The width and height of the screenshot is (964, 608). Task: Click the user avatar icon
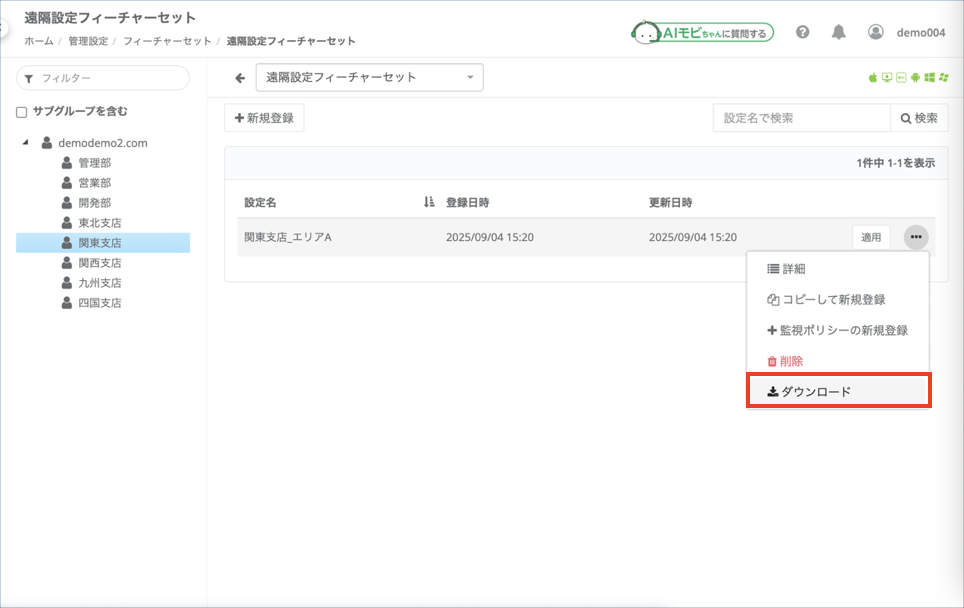pos(875,32)
